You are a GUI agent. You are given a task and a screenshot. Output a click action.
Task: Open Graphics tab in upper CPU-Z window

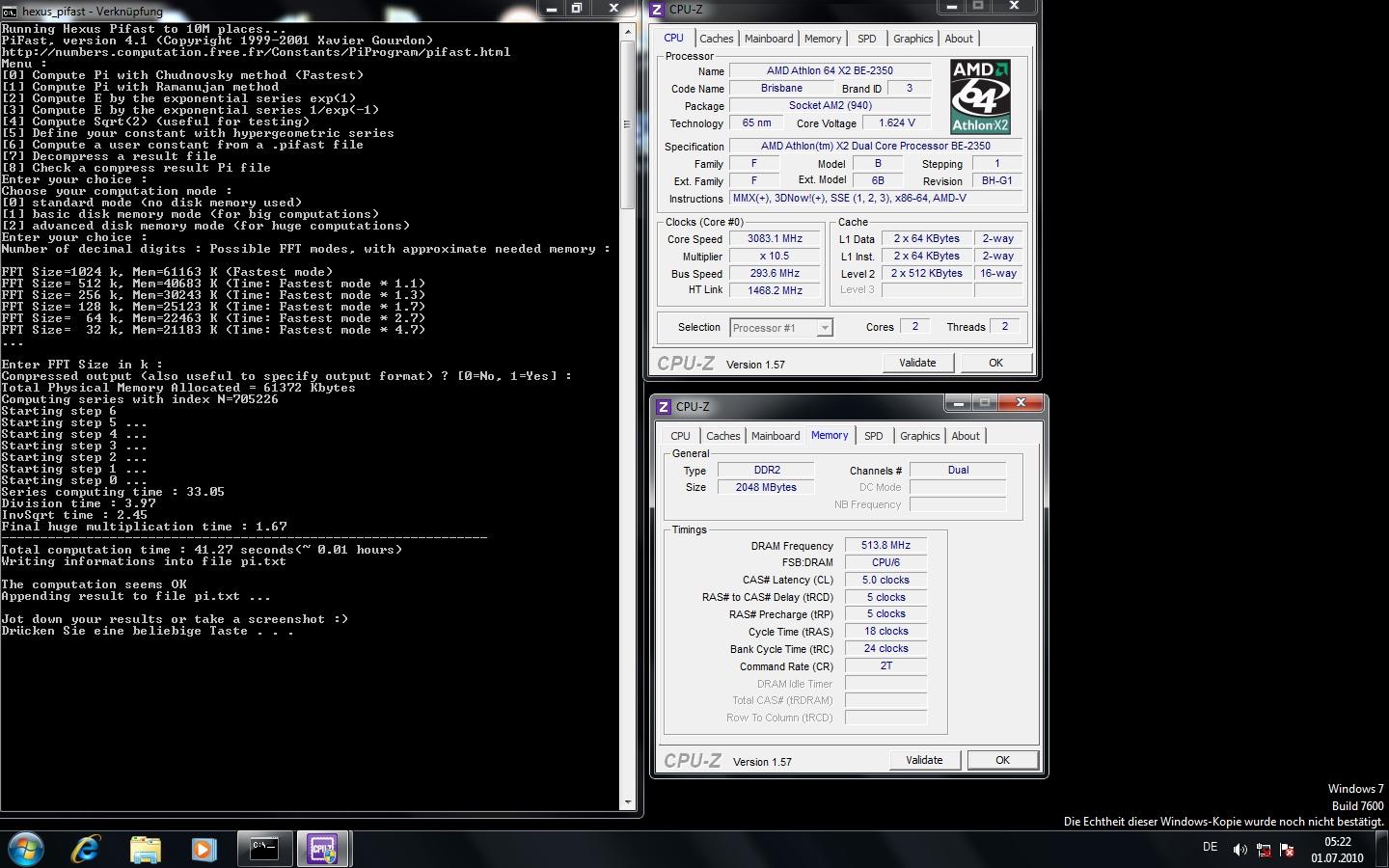coord(912,39)
